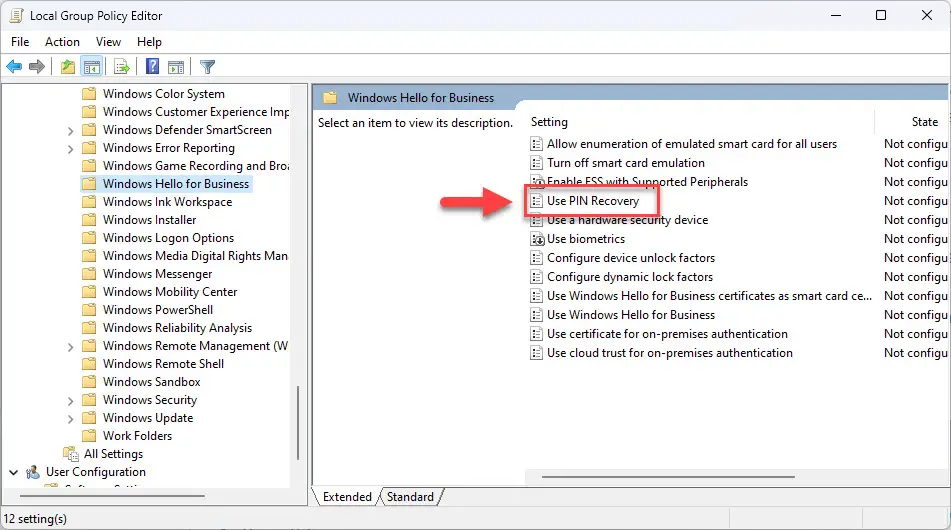Screen dimensions: 951x530
Task: Expand the Windows Error Reporting node
Action: [70, 149]
